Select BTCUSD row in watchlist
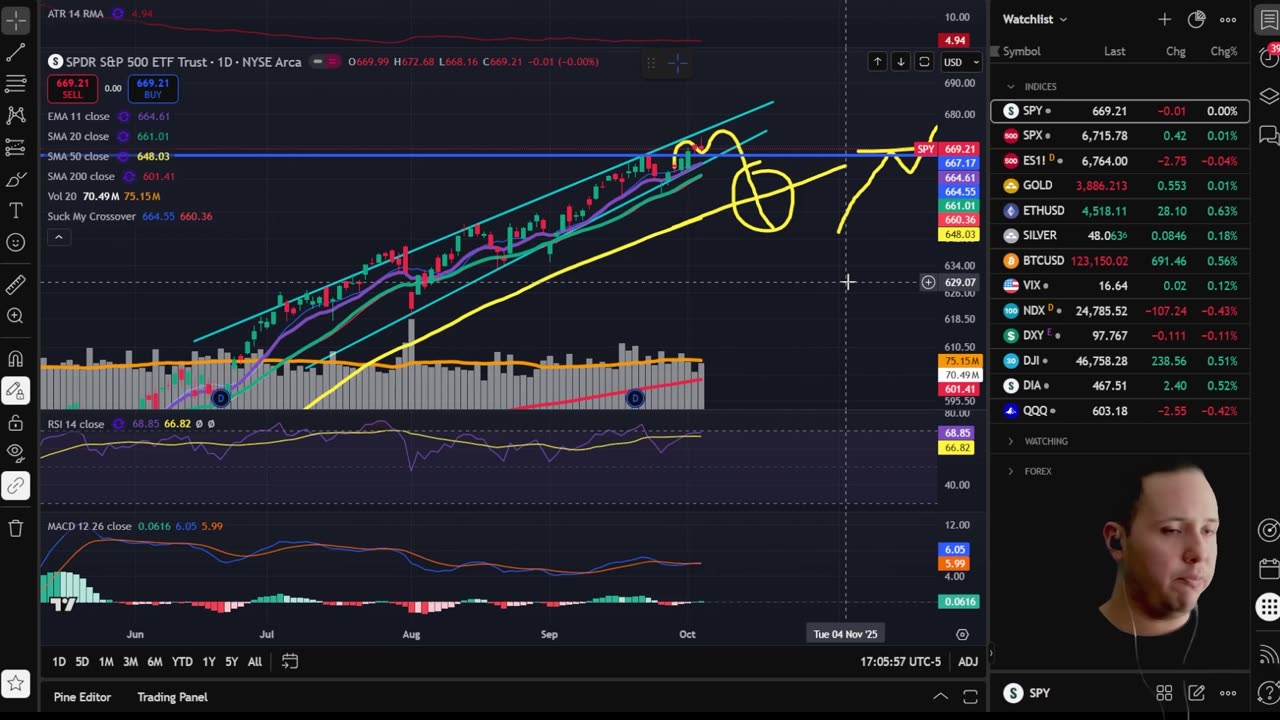 [x=1120, y=261]
